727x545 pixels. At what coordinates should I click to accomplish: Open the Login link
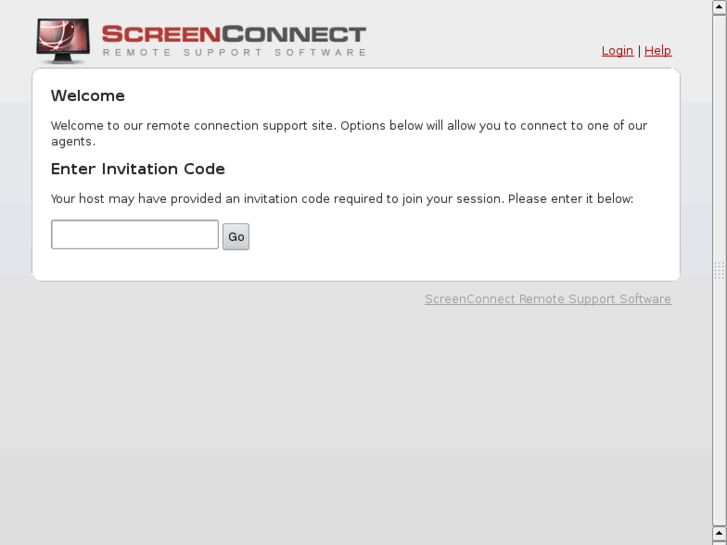pyautogui.click(x=617, y=51)
